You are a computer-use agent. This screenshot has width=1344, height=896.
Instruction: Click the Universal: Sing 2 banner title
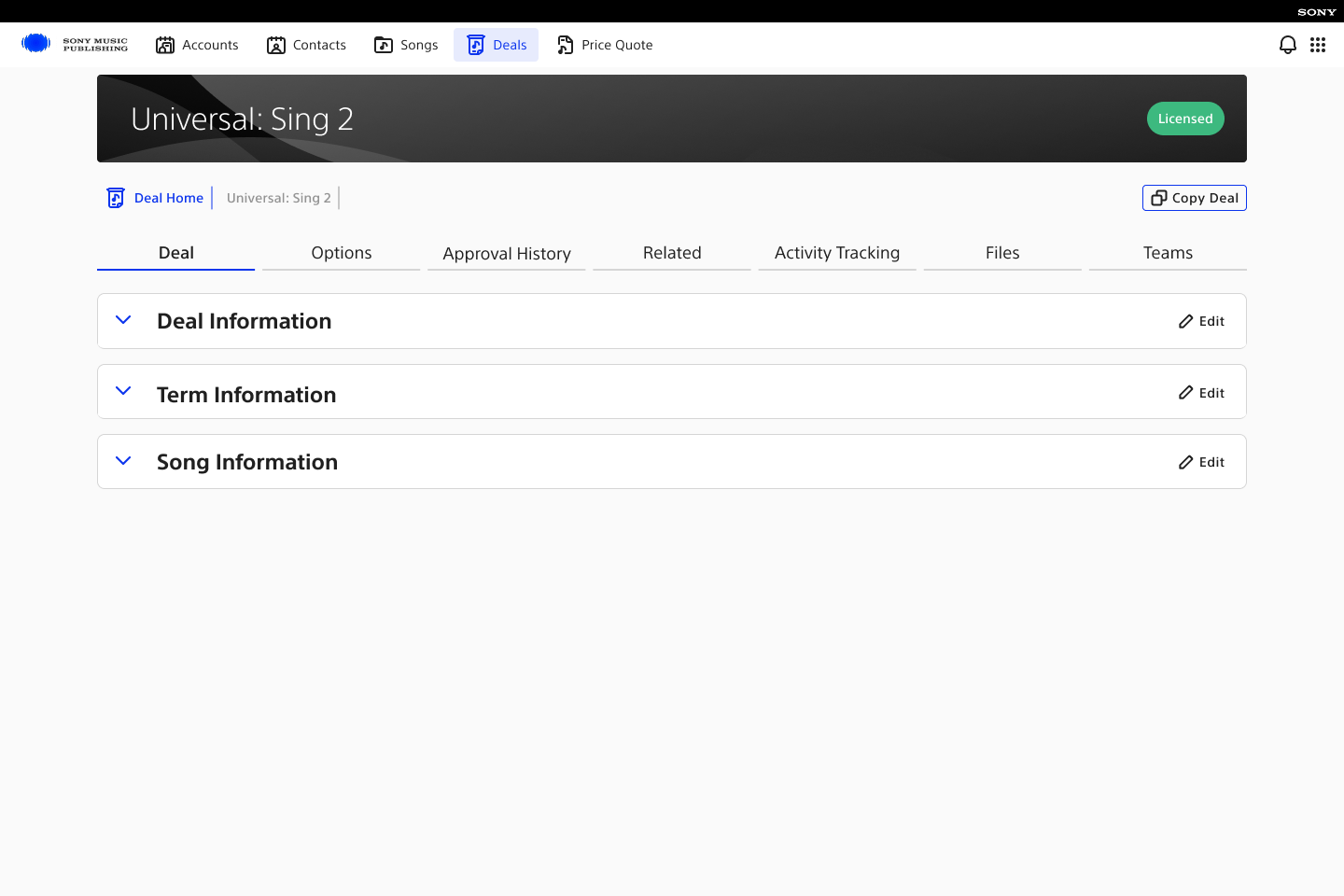(x=242, y=119)
